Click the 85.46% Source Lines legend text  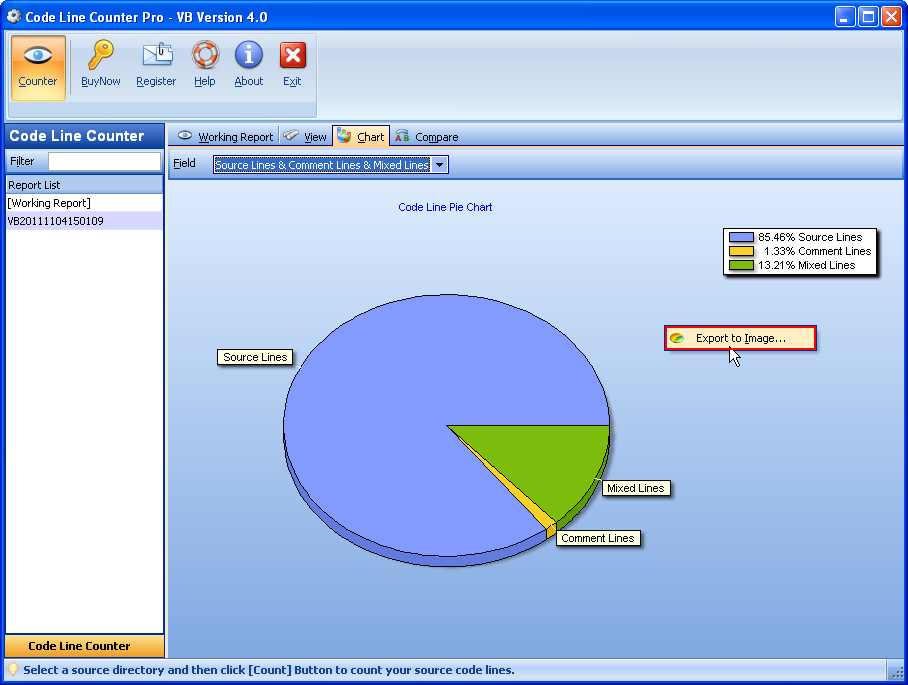[810, 237]
